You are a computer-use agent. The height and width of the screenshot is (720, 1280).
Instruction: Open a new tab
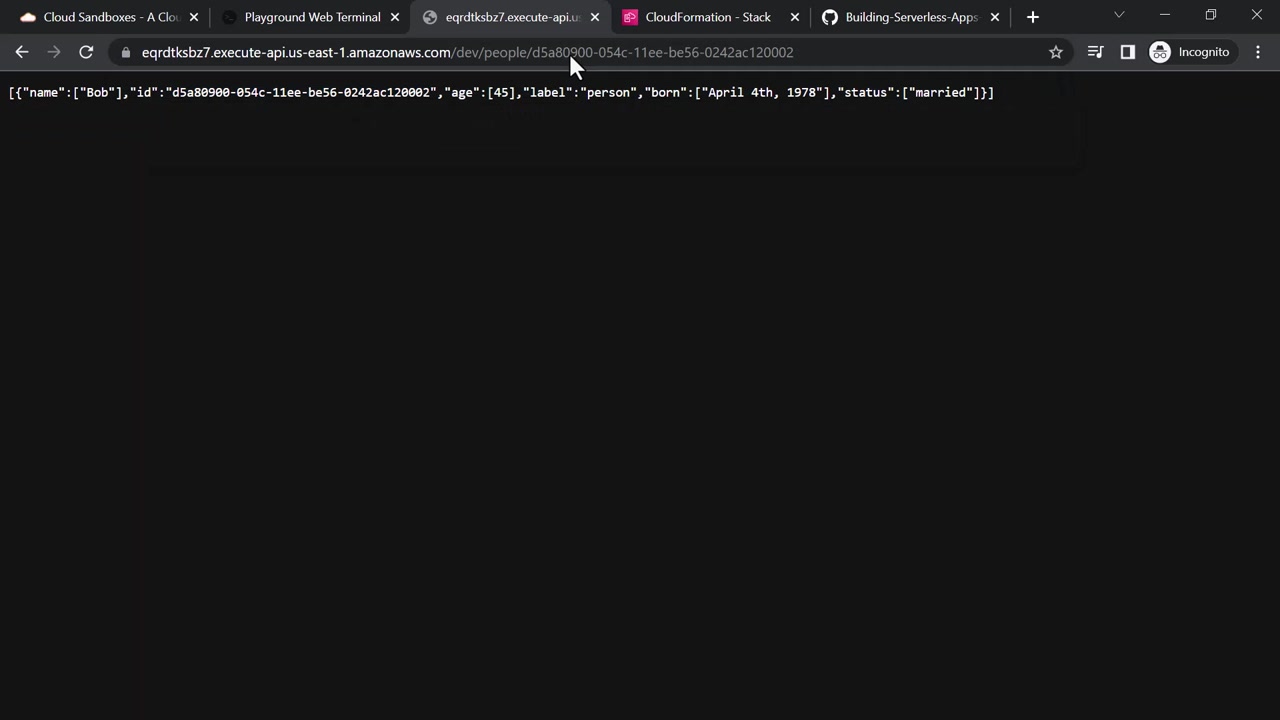click(x=1033, y=17)
